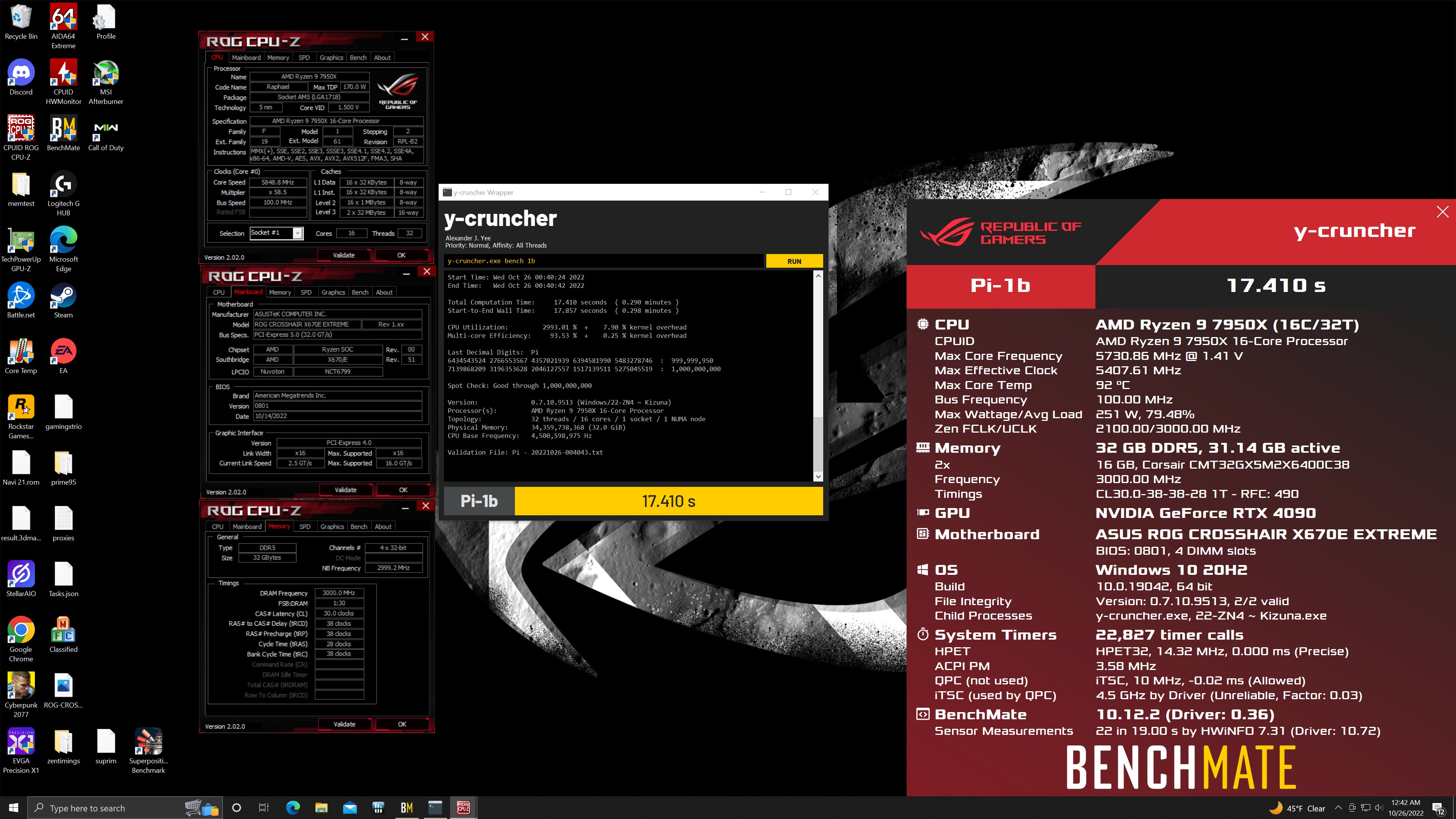
Task: Click the y-cruncher output scrollbar thumb
Action: (818, 444)
